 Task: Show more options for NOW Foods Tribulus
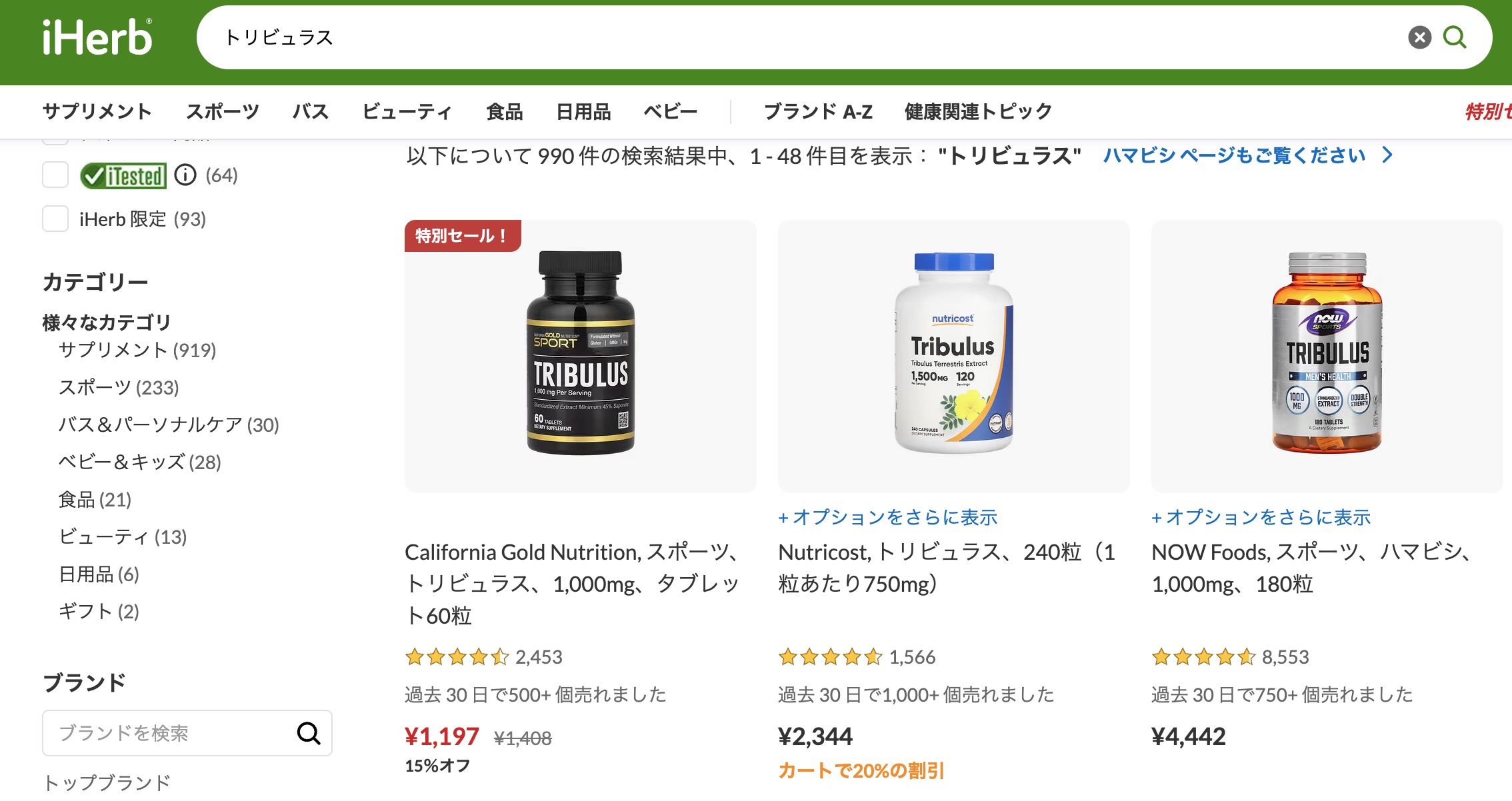point(1261,517)
